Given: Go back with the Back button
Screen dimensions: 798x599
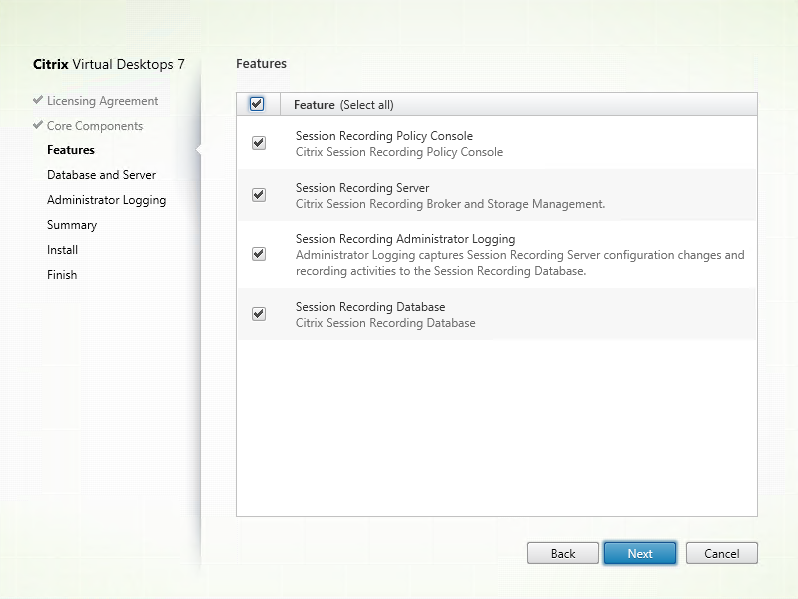Looking at the screenshot, I should point(563,553).
